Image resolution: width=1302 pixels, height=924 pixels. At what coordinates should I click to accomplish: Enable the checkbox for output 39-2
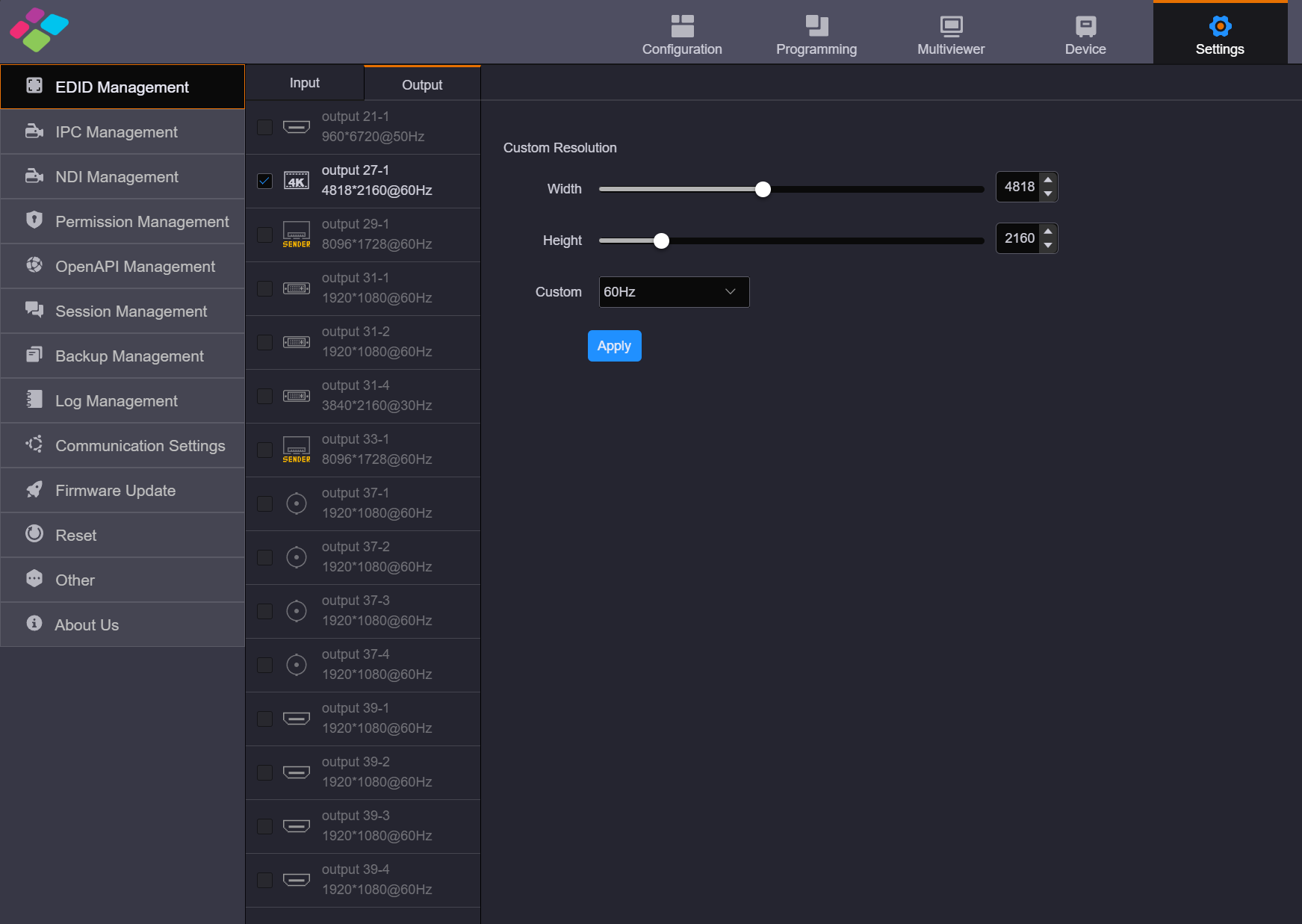(264, 772)
